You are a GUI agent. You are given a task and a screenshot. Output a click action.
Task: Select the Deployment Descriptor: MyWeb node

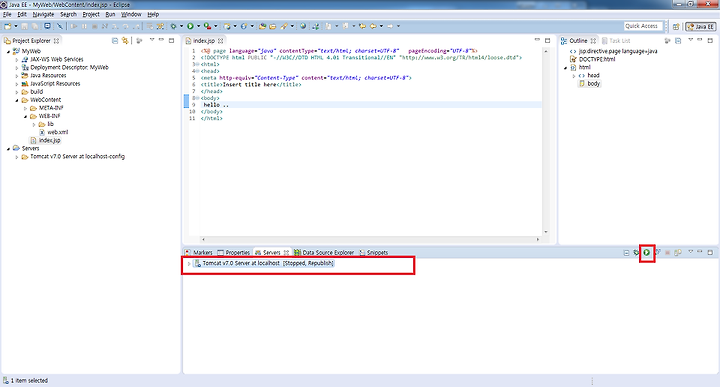pos(65,67)
